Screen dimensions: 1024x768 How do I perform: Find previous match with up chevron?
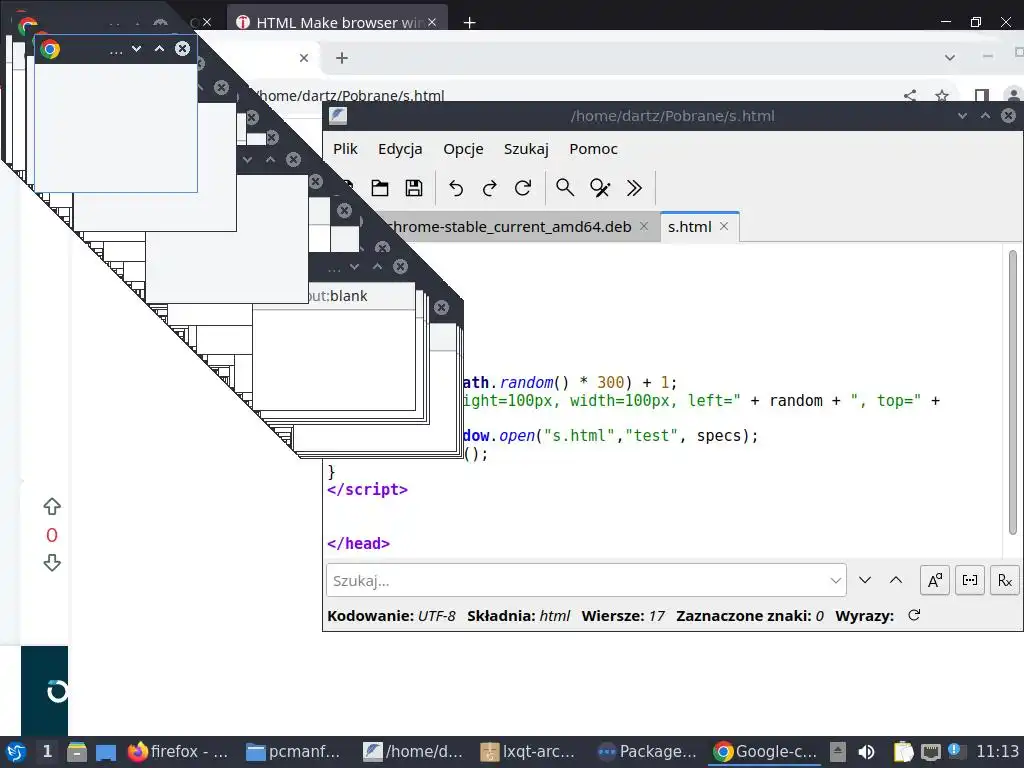pyautogui.click(x=896, y=580)
